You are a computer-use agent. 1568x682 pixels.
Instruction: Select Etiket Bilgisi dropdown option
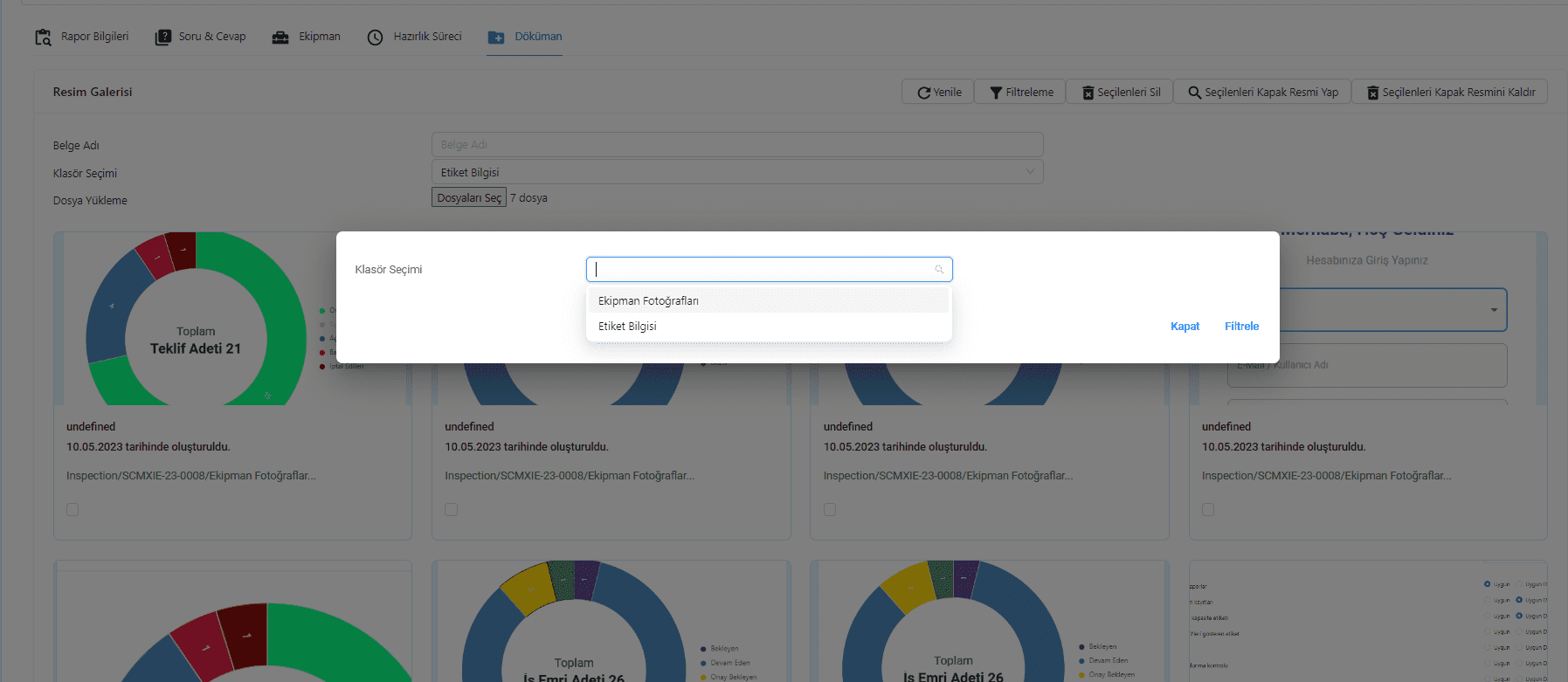[x=769, y=326]
